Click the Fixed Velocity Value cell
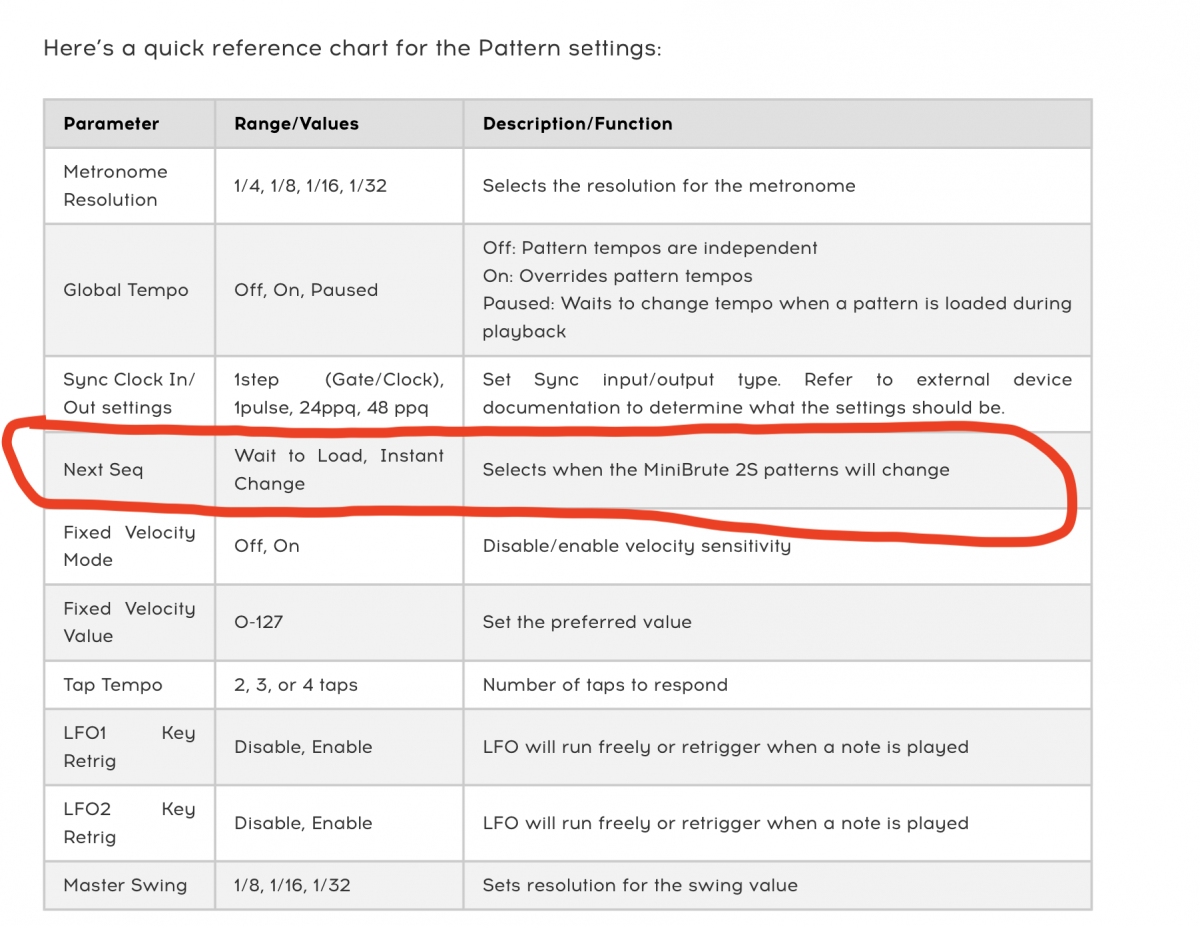 coord(129,622)
